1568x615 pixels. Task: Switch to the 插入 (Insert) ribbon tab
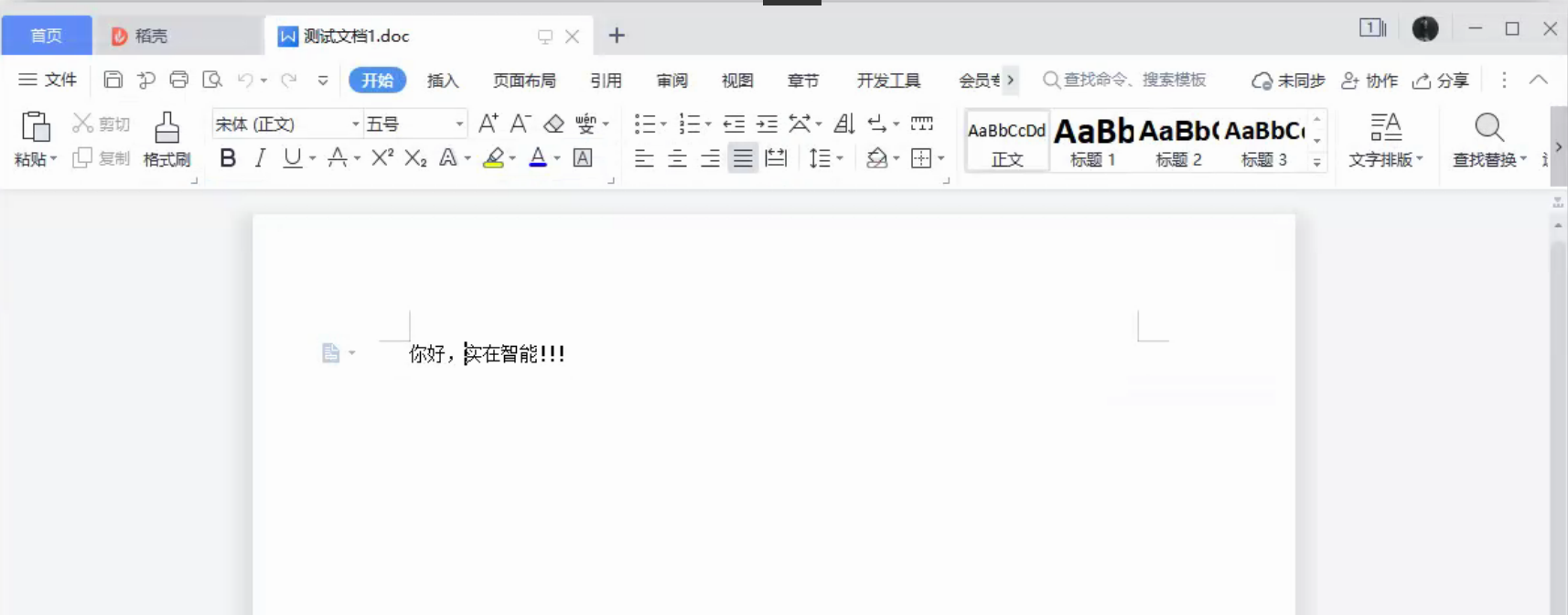click(x=443, y=81)
